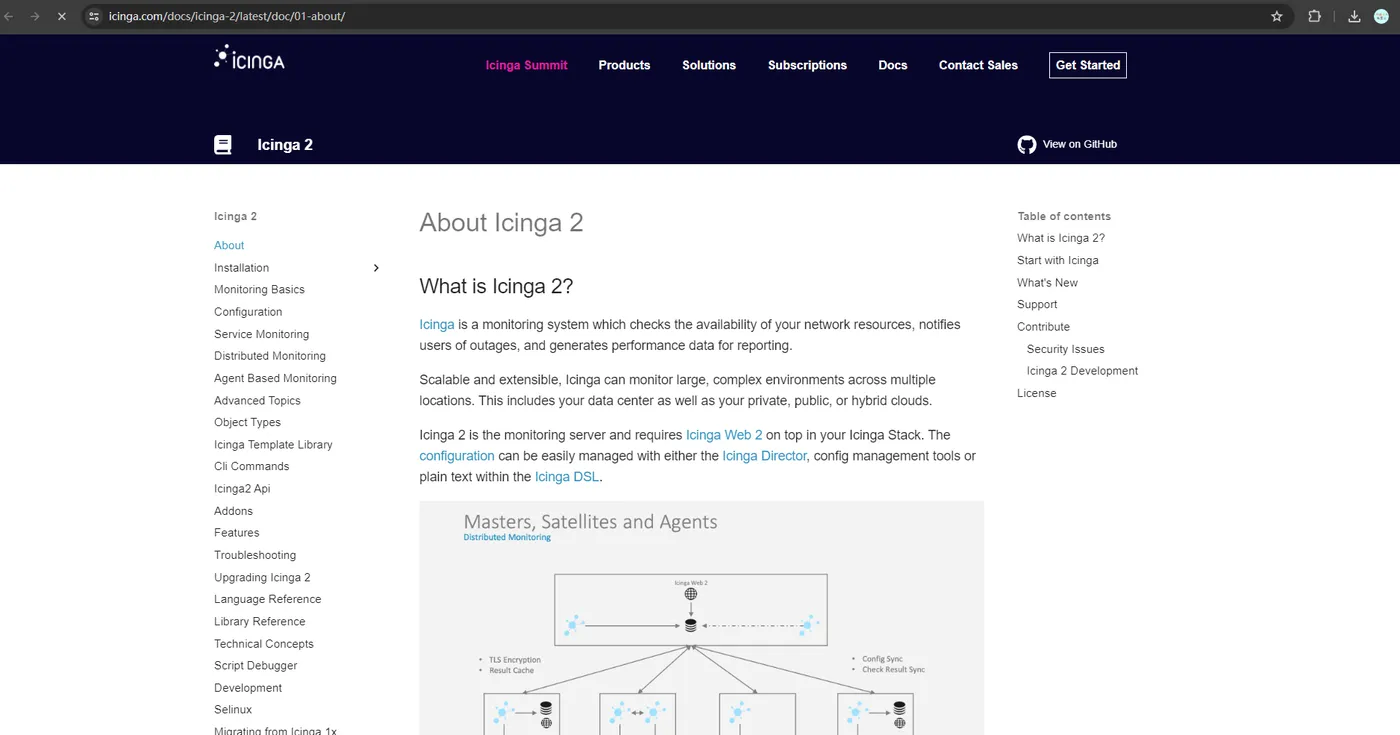
Task: Click Icinga 2 title in dark banner
Action: [285, 145]
